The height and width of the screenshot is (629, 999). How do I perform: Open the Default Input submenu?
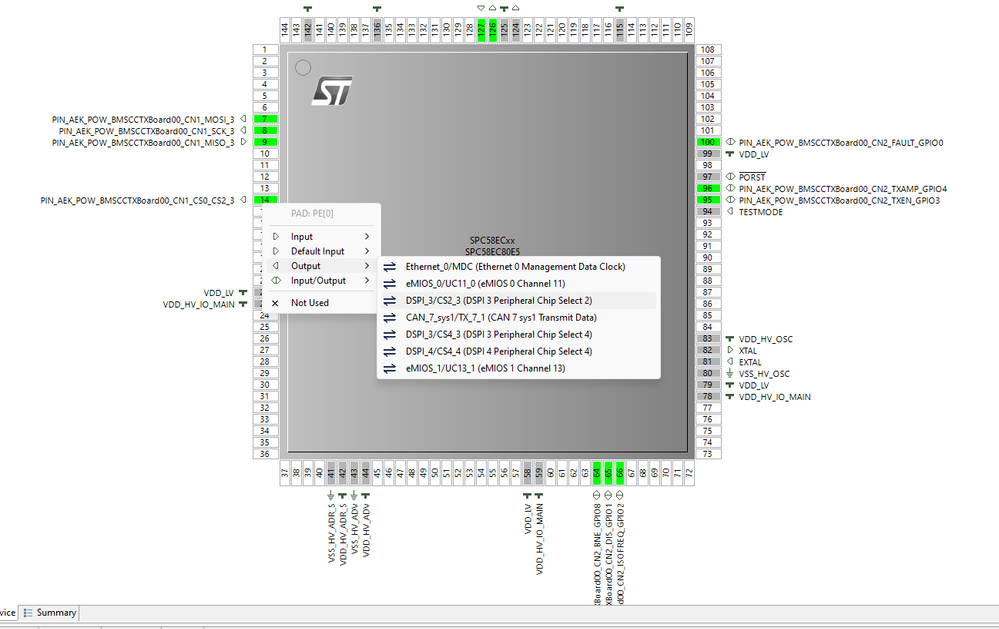point(322,251)
